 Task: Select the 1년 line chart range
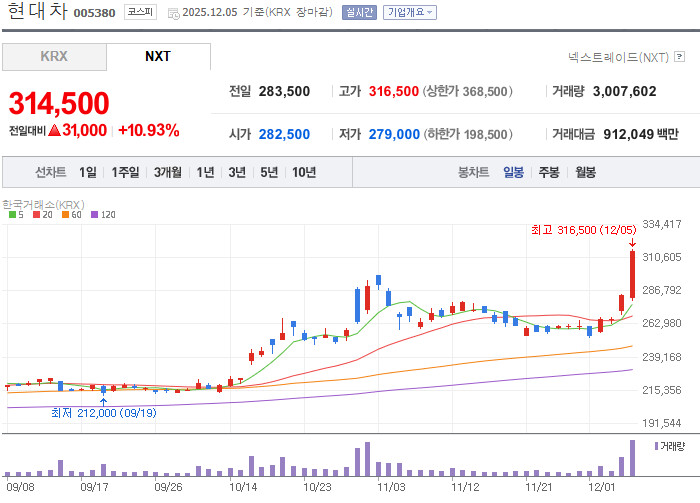(205, 172)
